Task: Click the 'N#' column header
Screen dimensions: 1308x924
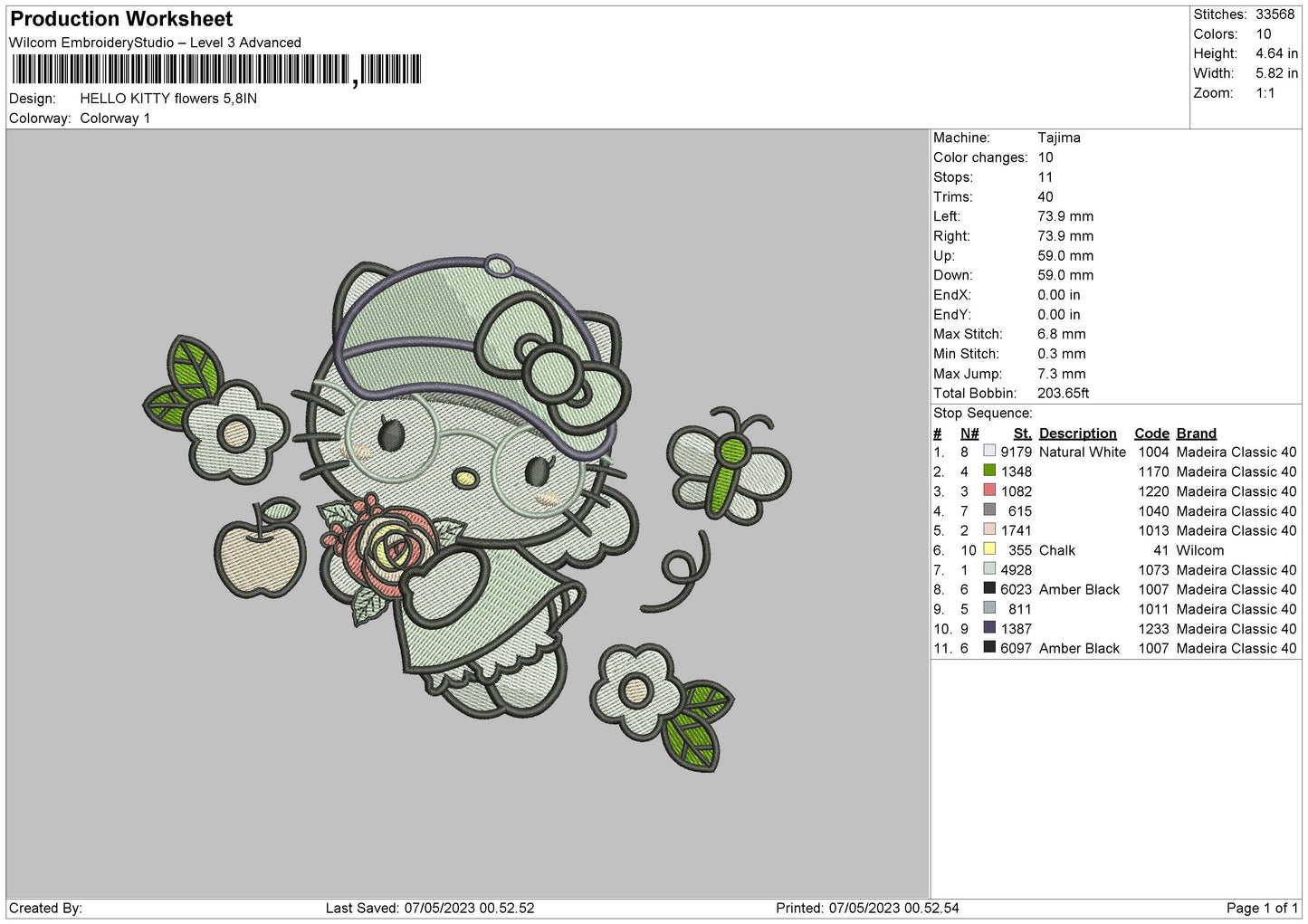Action: (969, 433)
